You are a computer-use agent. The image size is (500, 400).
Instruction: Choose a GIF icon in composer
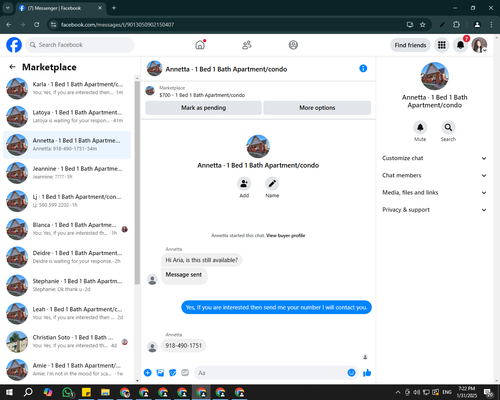coord(185,373)
